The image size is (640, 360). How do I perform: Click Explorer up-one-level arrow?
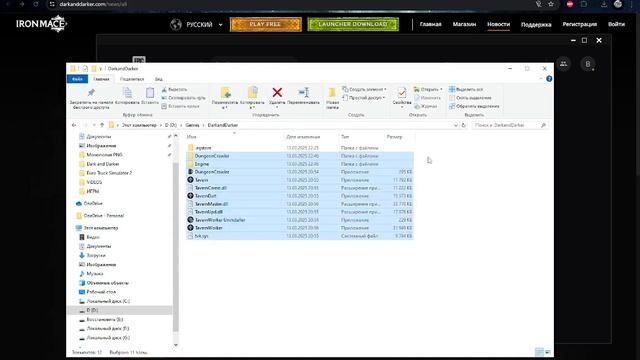click(x=102, y=125)
